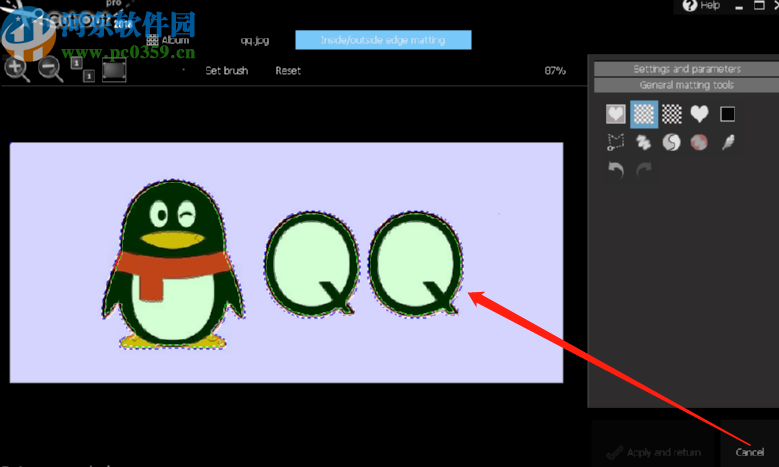Choose dark checkerboard transparency background
This screenshot has width=779, height=467.
[x=672, y=114]
